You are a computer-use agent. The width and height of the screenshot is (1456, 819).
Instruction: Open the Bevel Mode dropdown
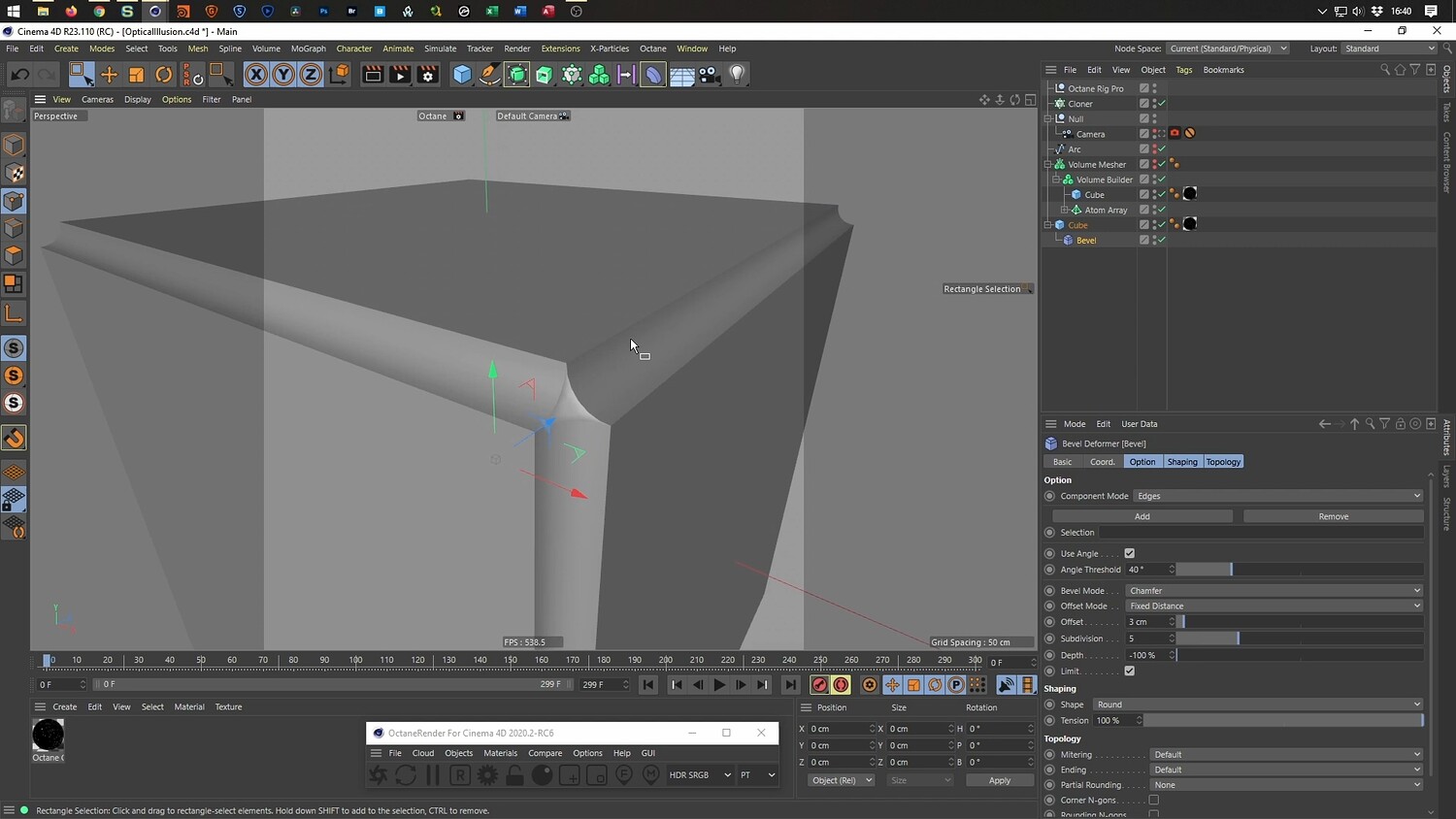pos(1274,590)
